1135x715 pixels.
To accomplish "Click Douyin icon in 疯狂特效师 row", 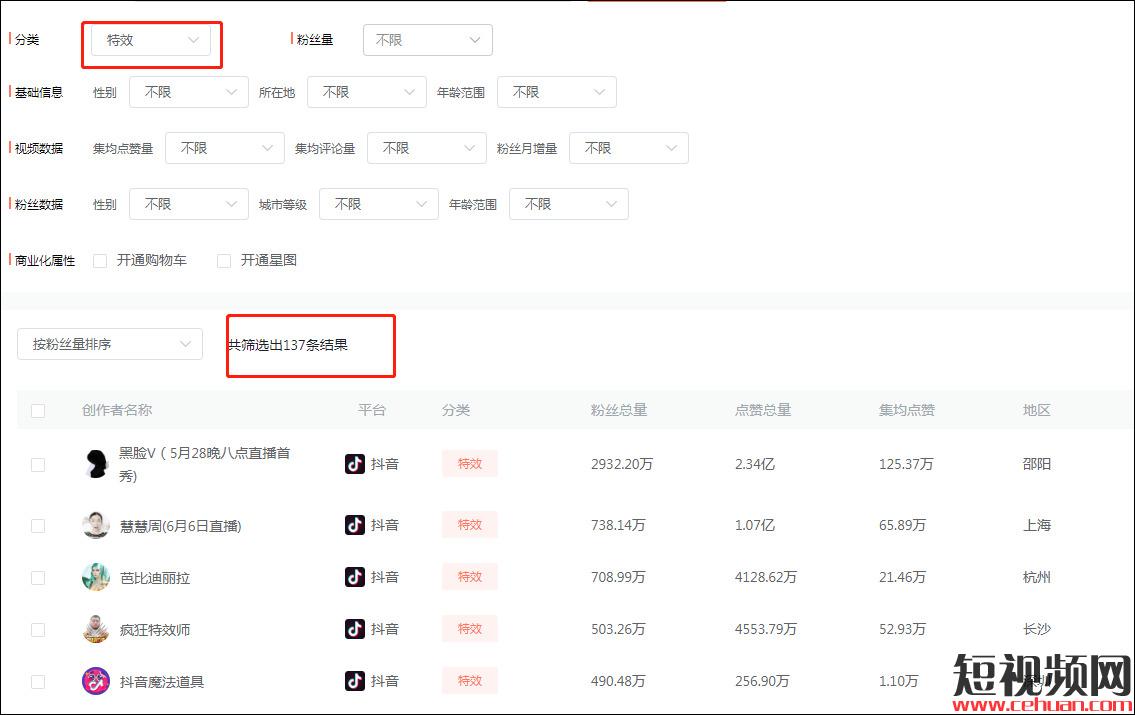I will point(355,629).
